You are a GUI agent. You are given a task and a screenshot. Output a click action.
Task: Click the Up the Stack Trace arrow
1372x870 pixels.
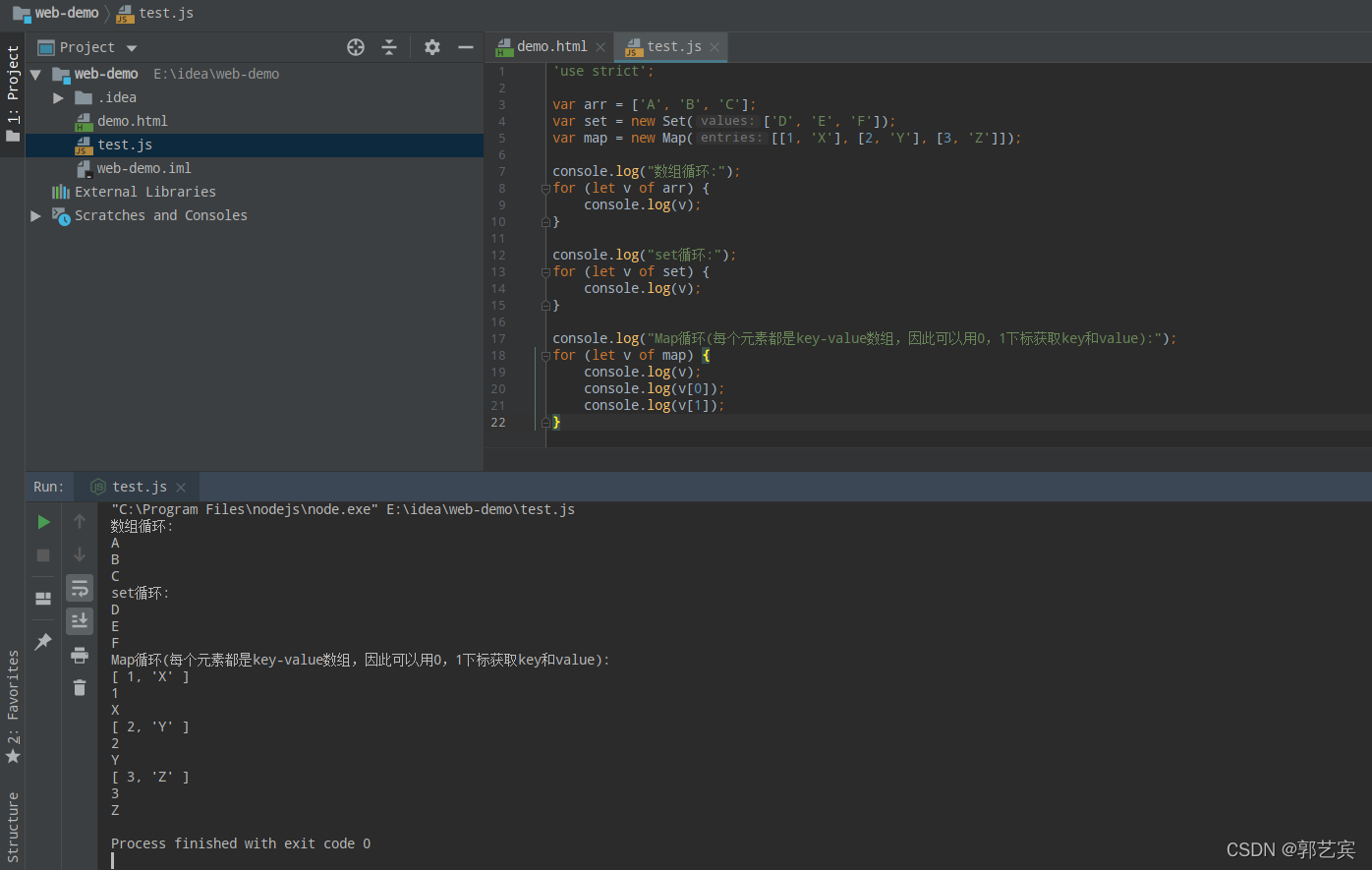point(80,521)
